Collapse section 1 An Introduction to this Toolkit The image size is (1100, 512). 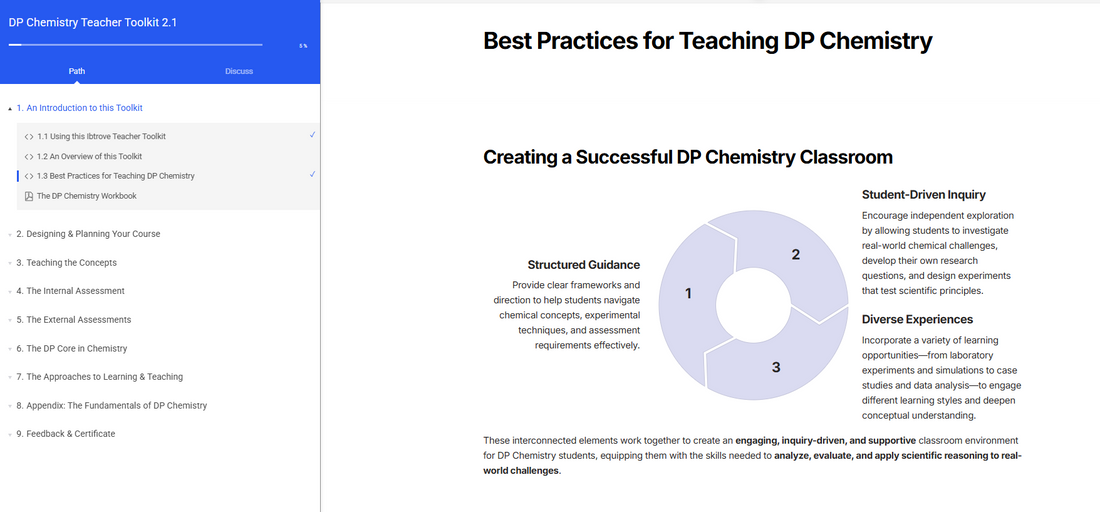(10, 108)
